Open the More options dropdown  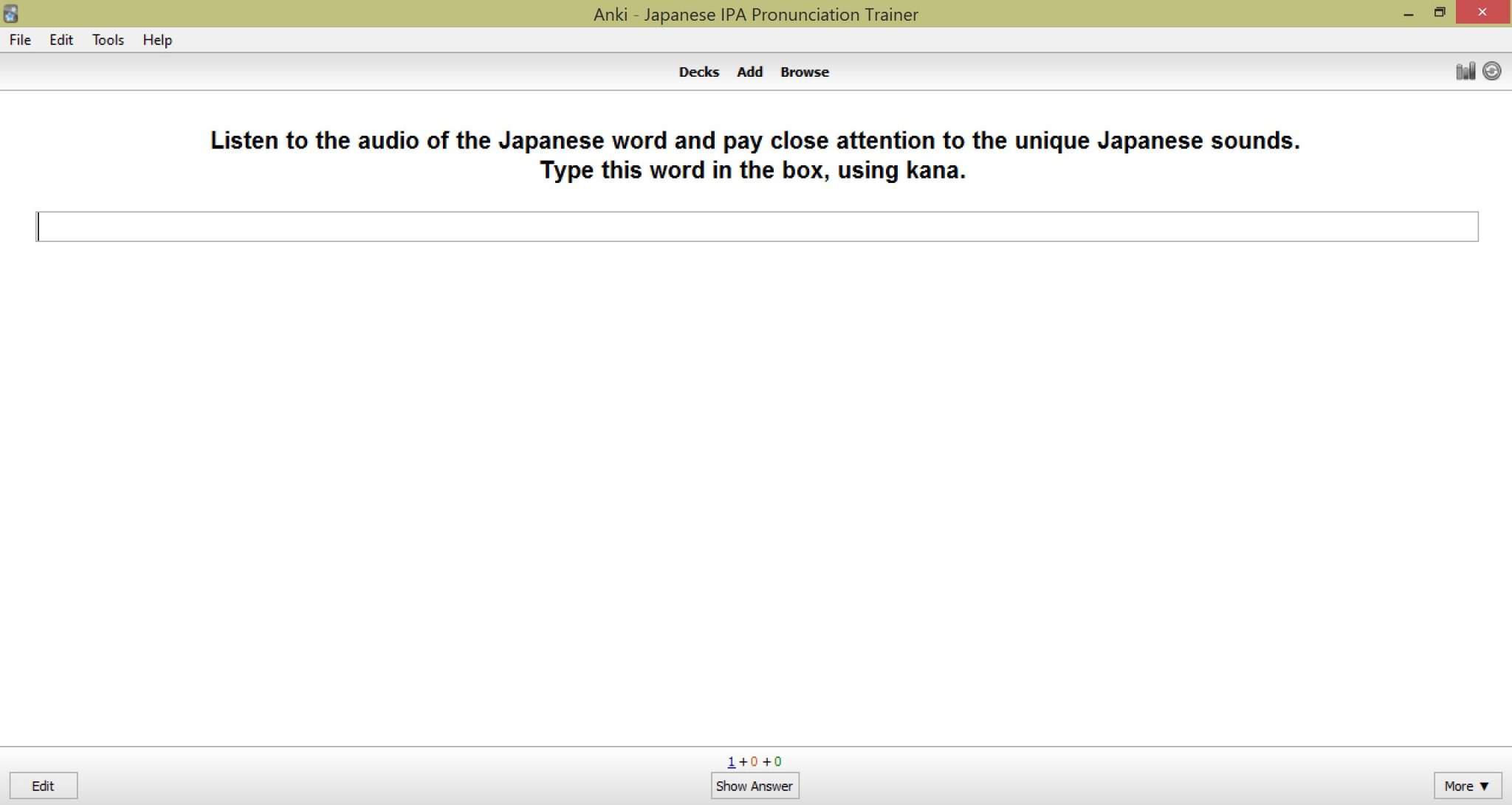1468,785
